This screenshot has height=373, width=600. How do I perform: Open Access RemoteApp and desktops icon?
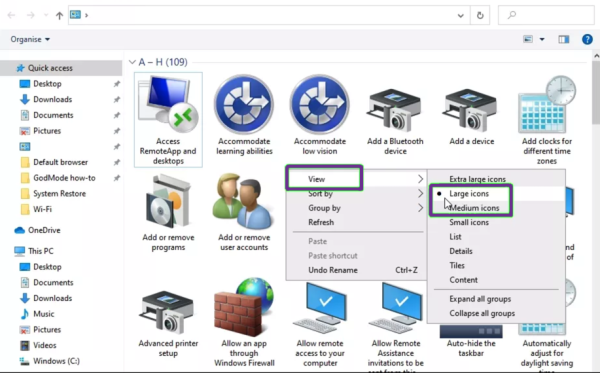168,120
